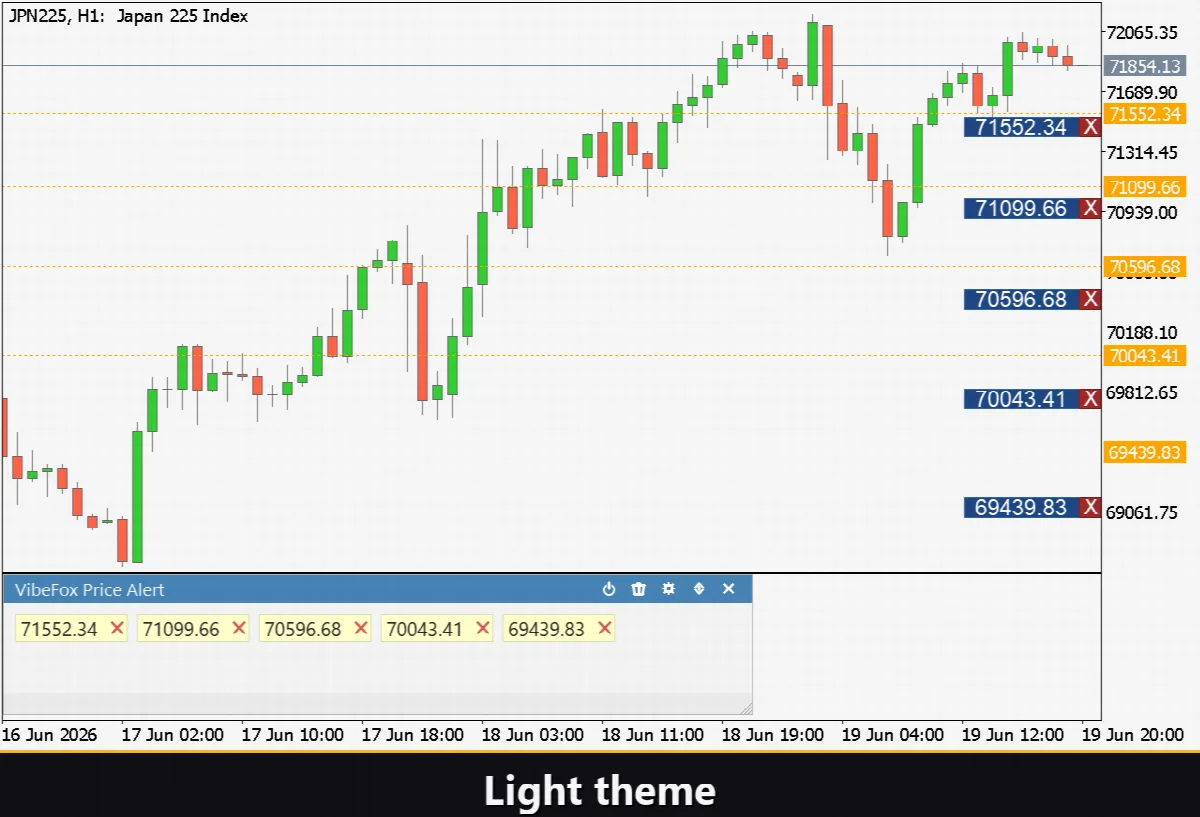Open alert settings with the gear icon

669,589
